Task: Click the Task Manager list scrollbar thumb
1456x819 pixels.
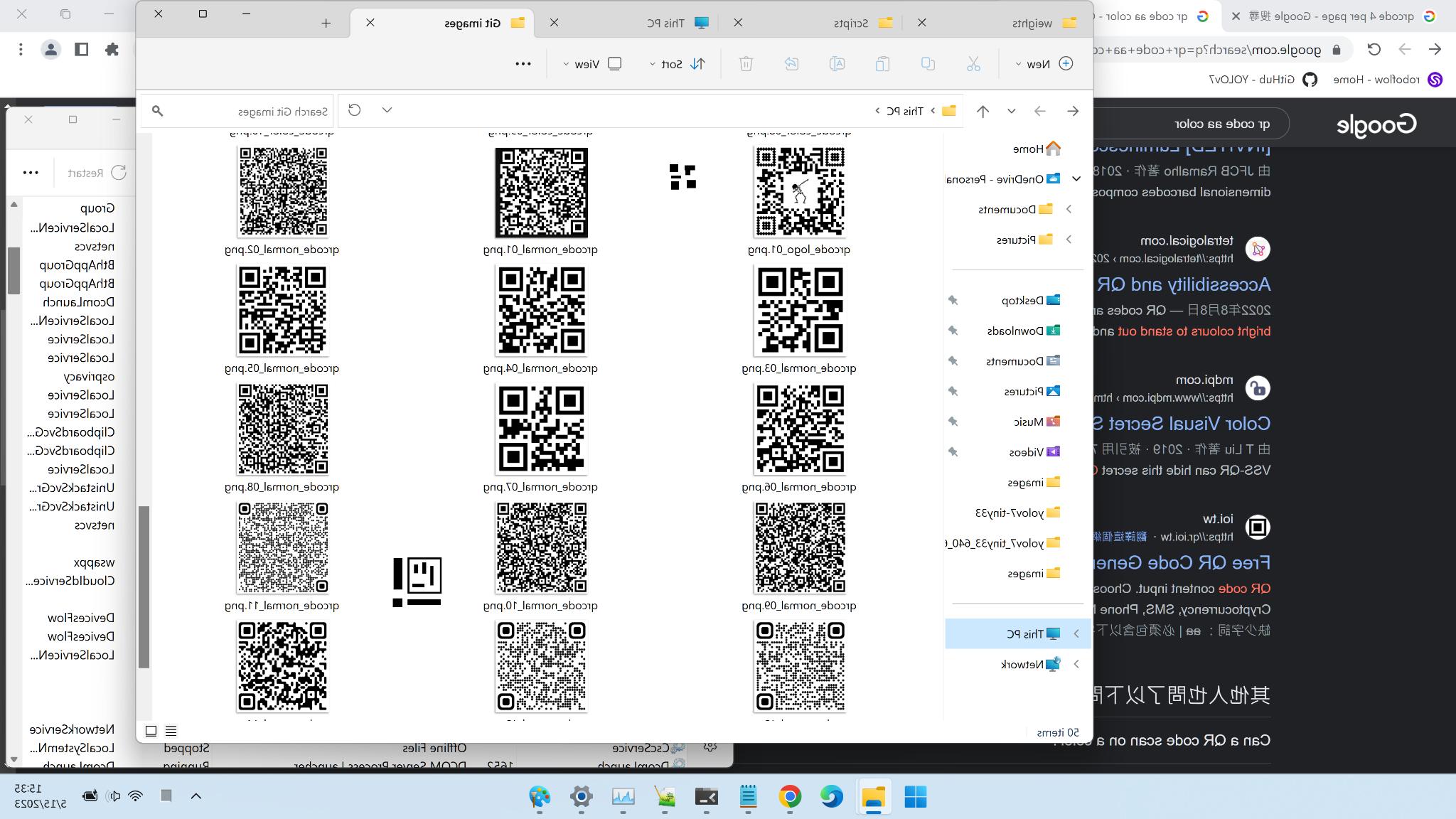Action: tap(14, 270)
